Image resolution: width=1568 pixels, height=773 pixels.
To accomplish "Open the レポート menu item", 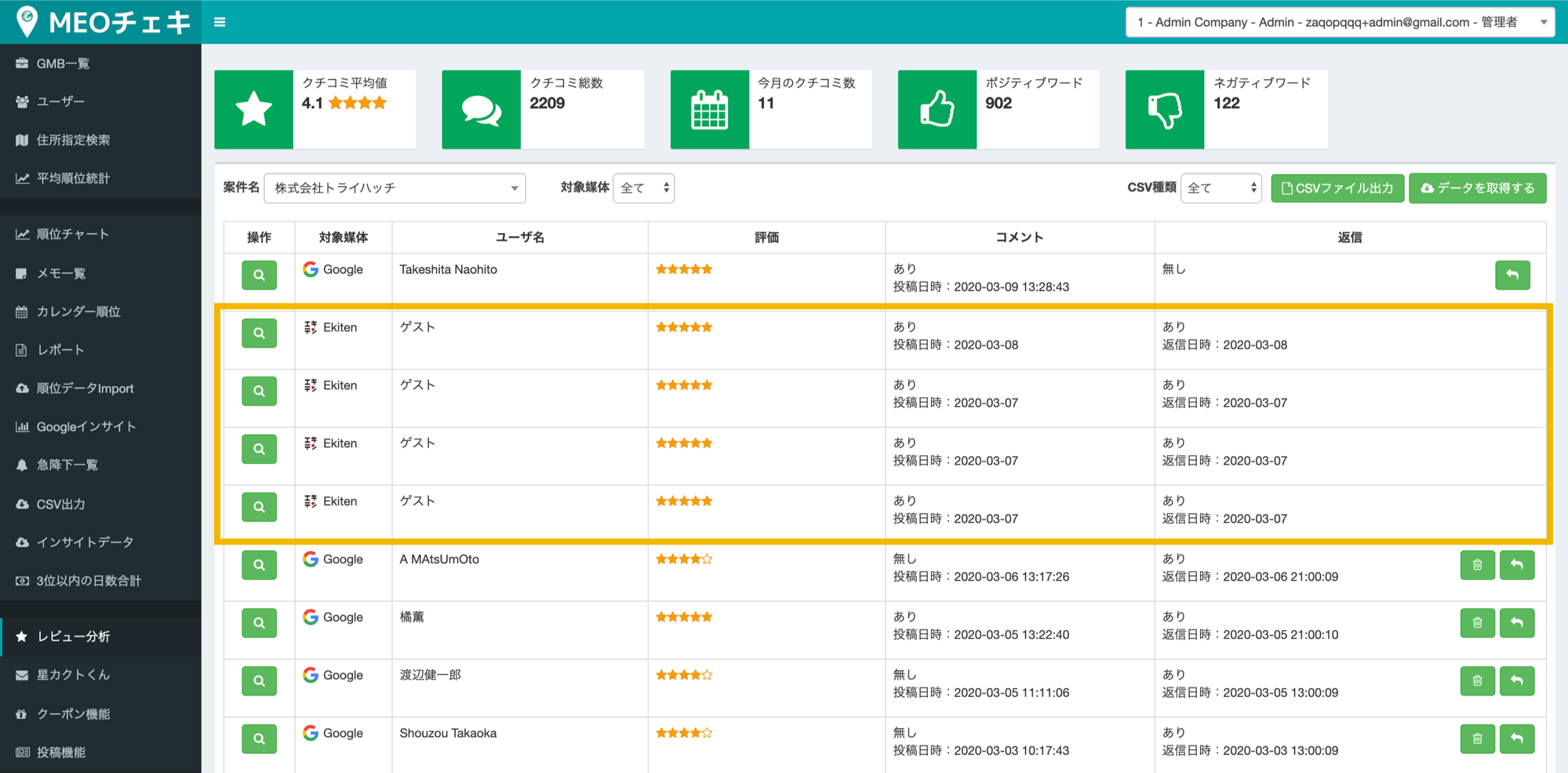I will [x=100, y=350].
